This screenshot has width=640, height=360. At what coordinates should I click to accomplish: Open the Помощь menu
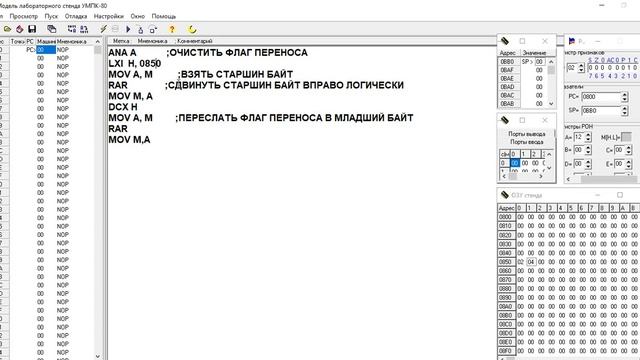pyautogui.click(x=164, y=16)
